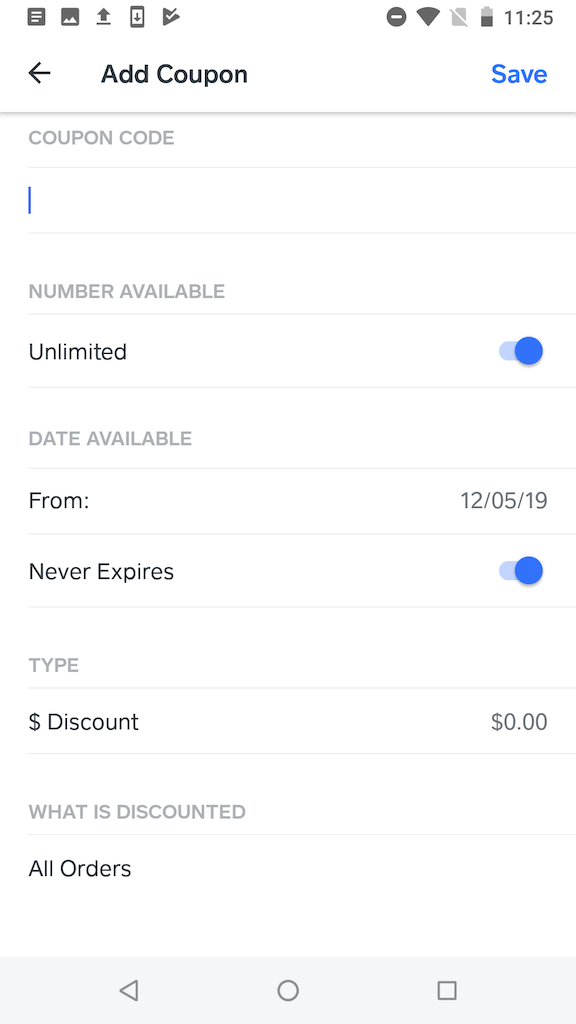Open the $ Discount type selector

[288, 721]
